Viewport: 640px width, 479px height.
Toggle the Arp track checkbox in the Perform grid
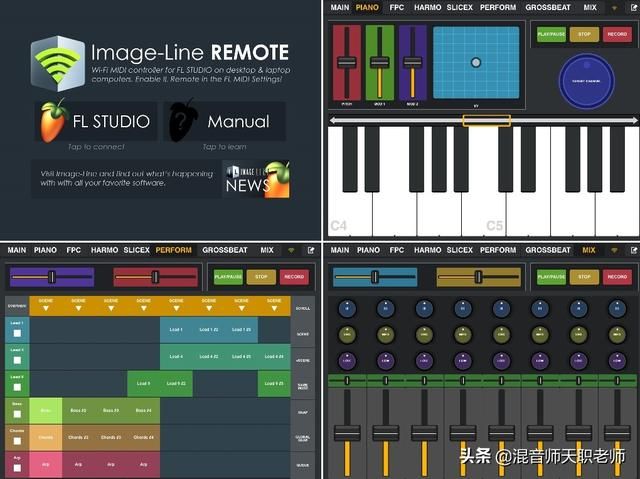coord(17,468)
